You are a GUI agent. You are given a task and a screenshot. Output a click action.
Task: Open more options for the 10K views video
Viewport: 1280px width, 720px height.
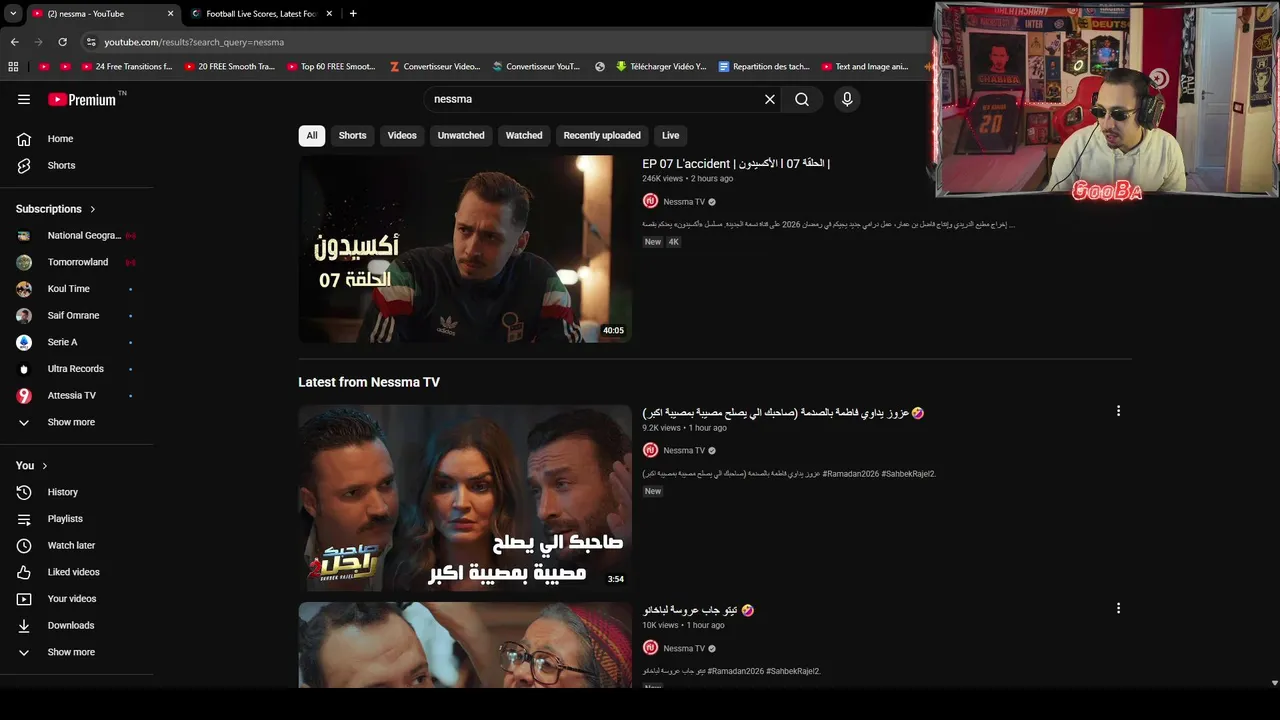tap(1118, 608)
